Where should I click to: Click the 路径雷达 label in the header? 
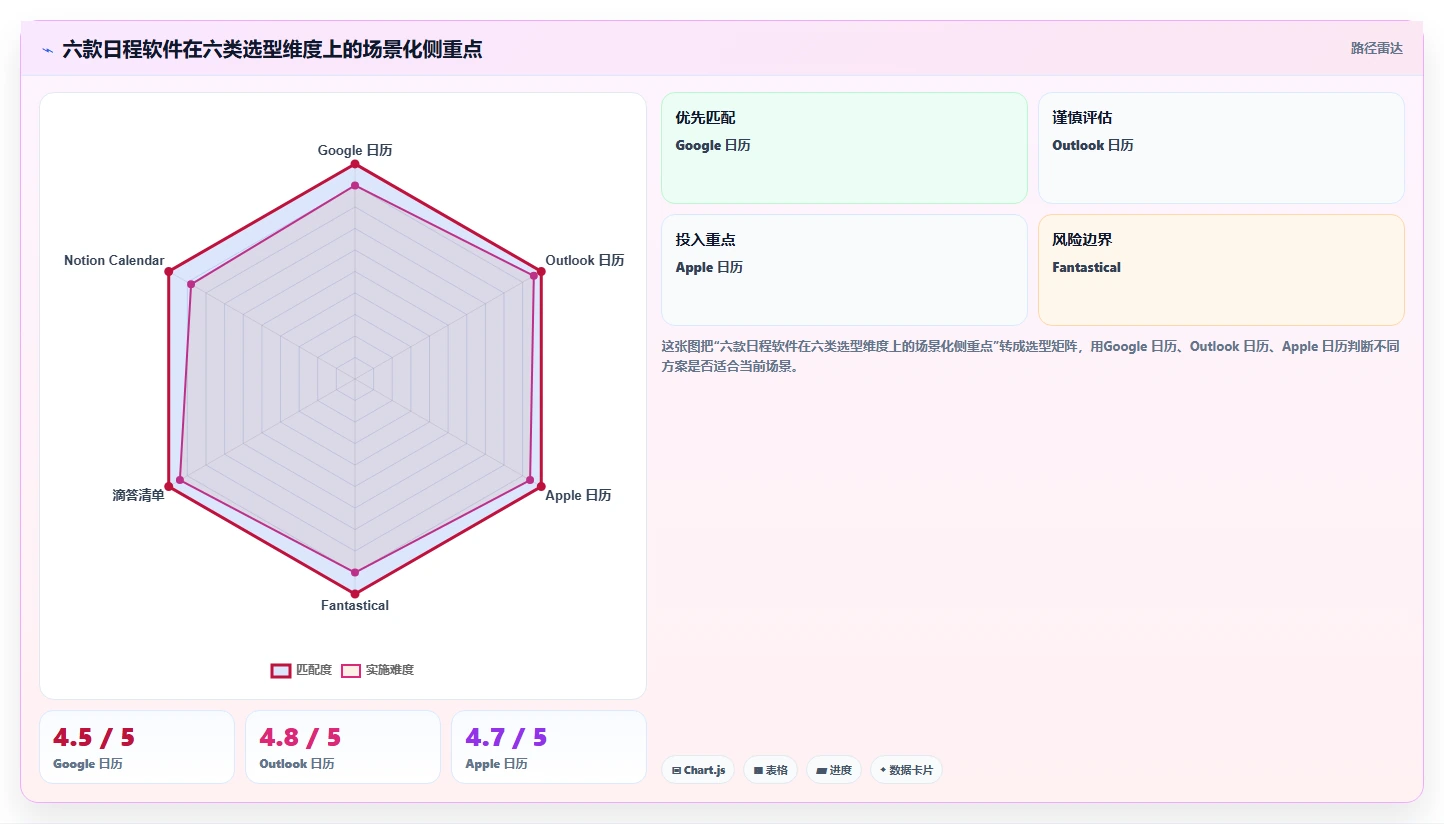(1377, 48)
